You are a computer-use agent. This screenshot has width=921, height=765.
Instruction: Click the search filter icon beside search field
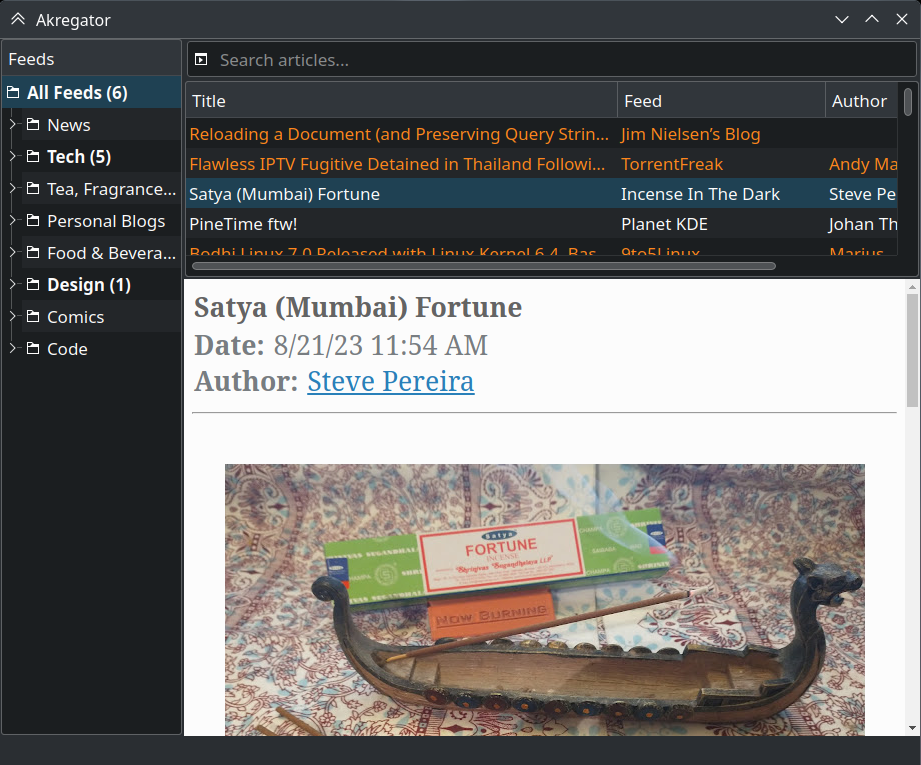point(201,60)
